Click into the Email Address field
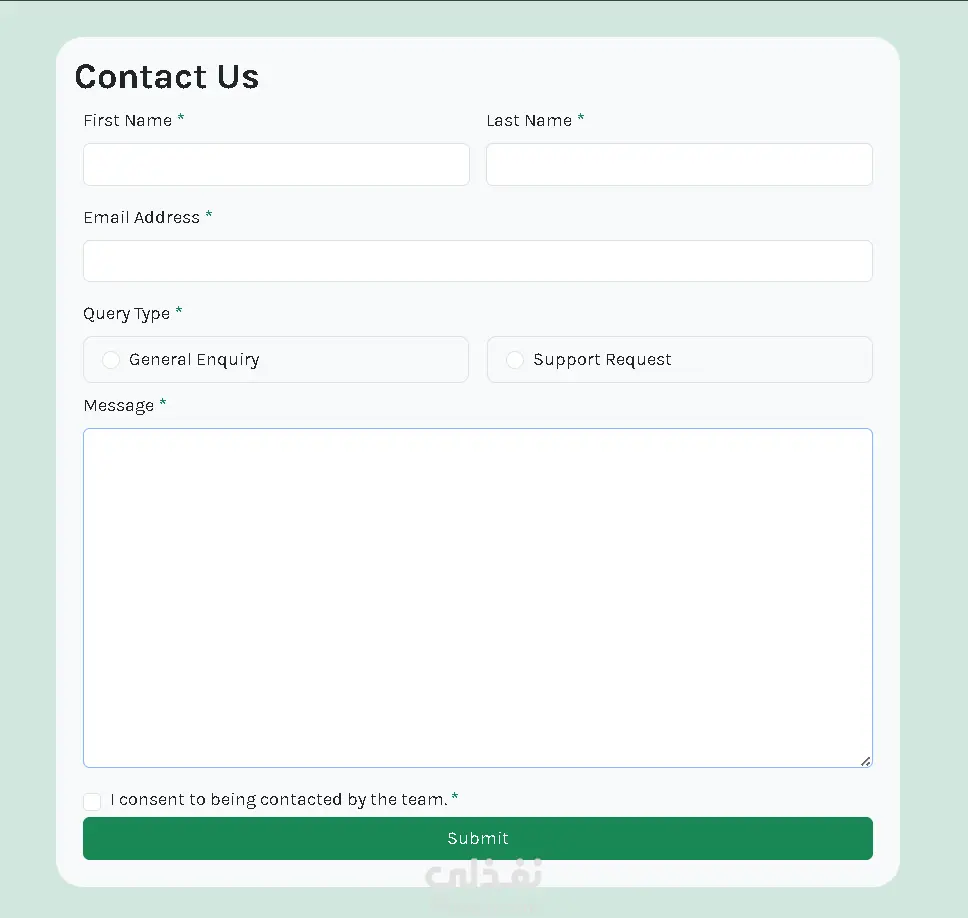Screen dimensions: 968x918 point(477,261)
